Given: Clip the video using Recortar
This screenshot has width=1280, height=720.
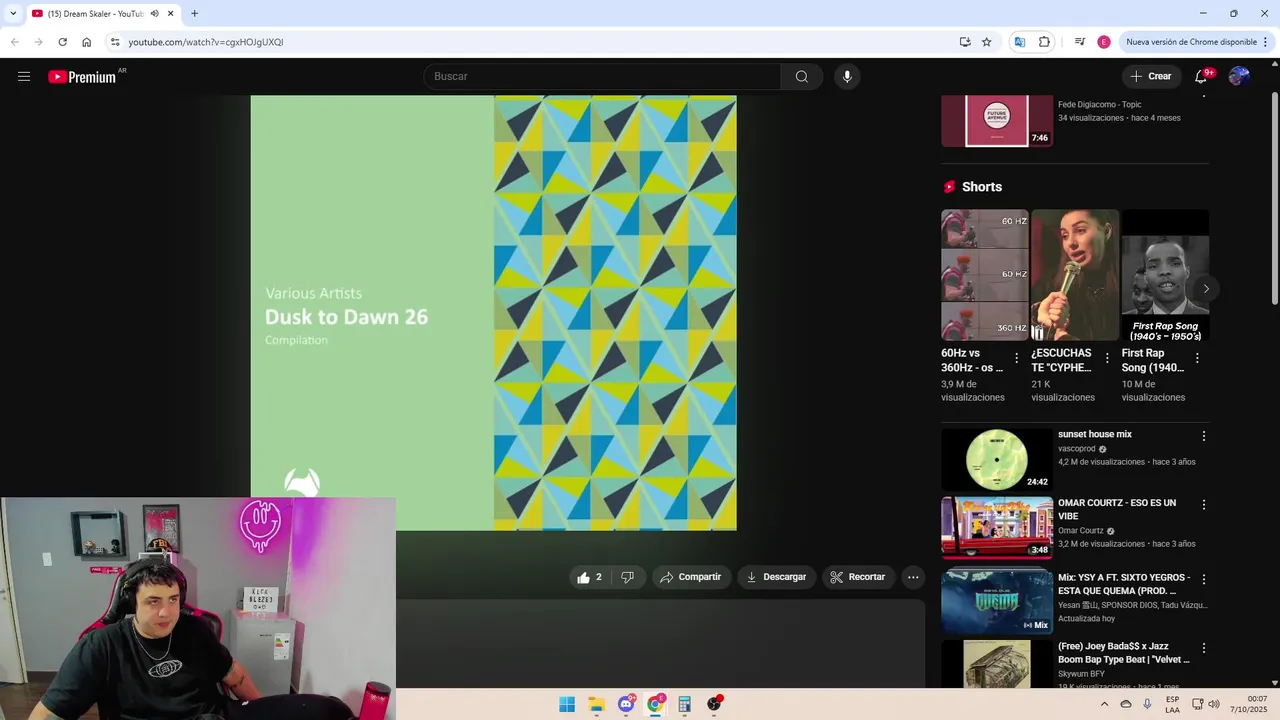Looking at the screenshot, I should click(858, 577).
